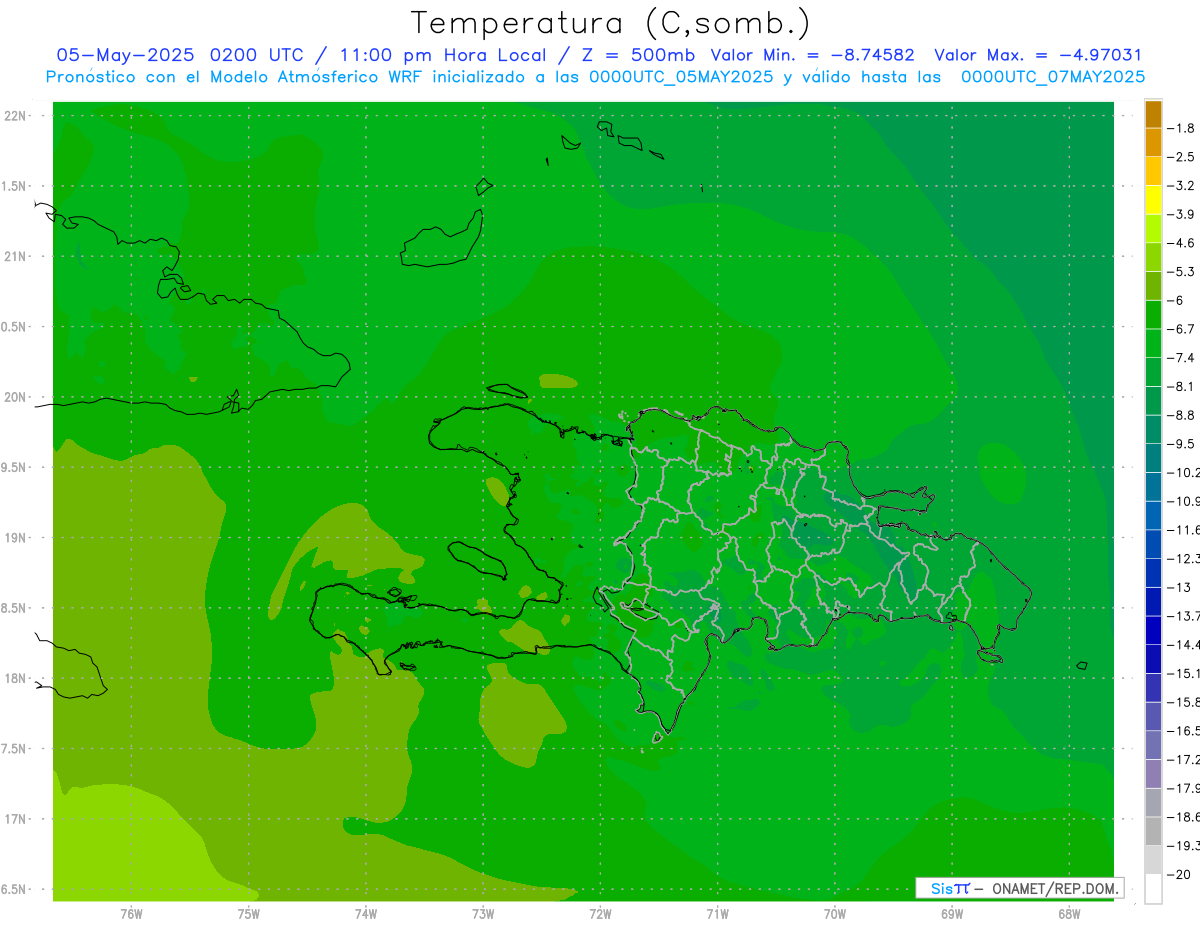1200x927 pixels.
Task: Click the dark orange swatch at the colorbar top
Action: click(1153, 114)
